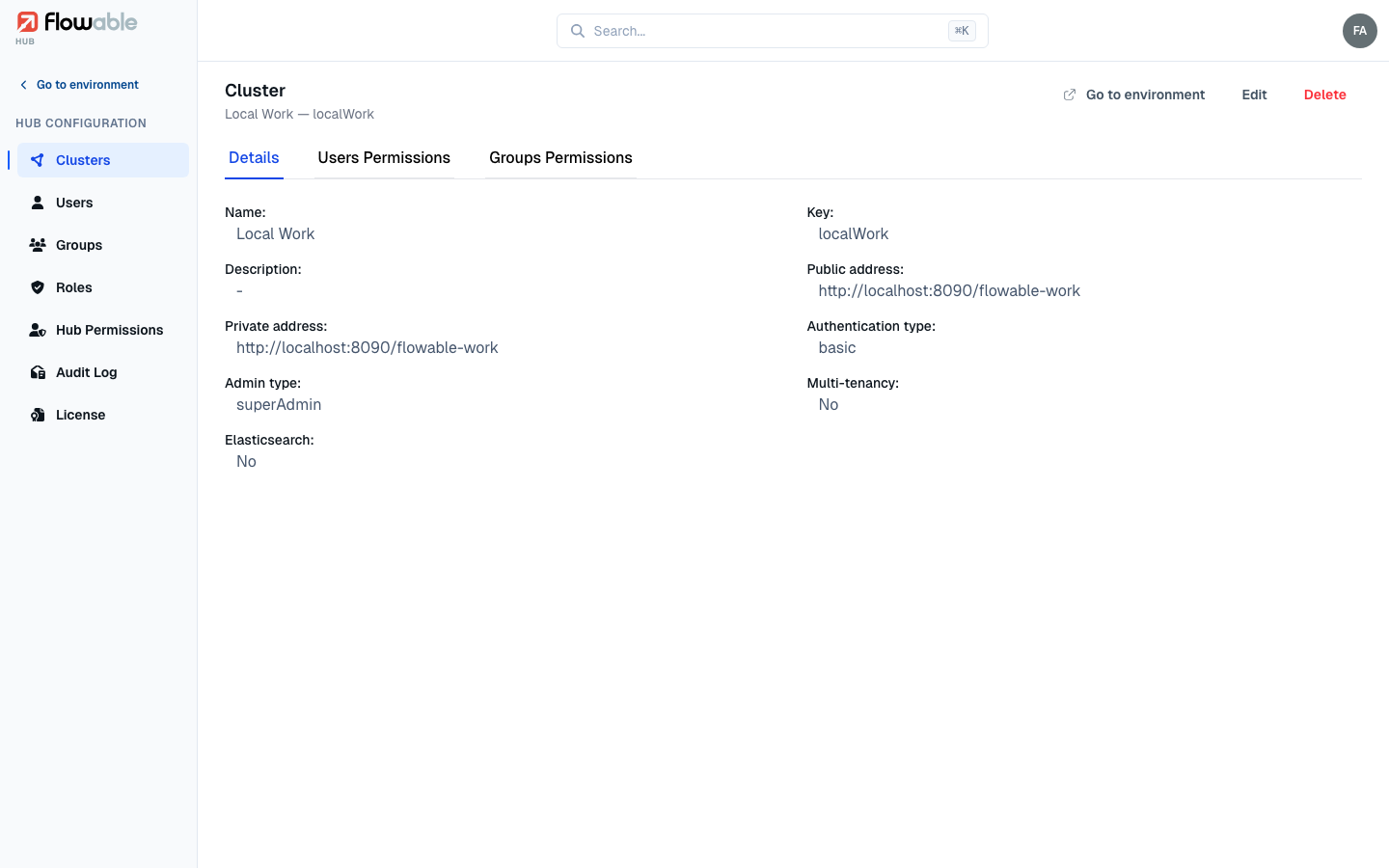Viewport: 1389px width, 868px height.
Task: Select Clusters in the sidebar menu
Action: tap(103, 160)
